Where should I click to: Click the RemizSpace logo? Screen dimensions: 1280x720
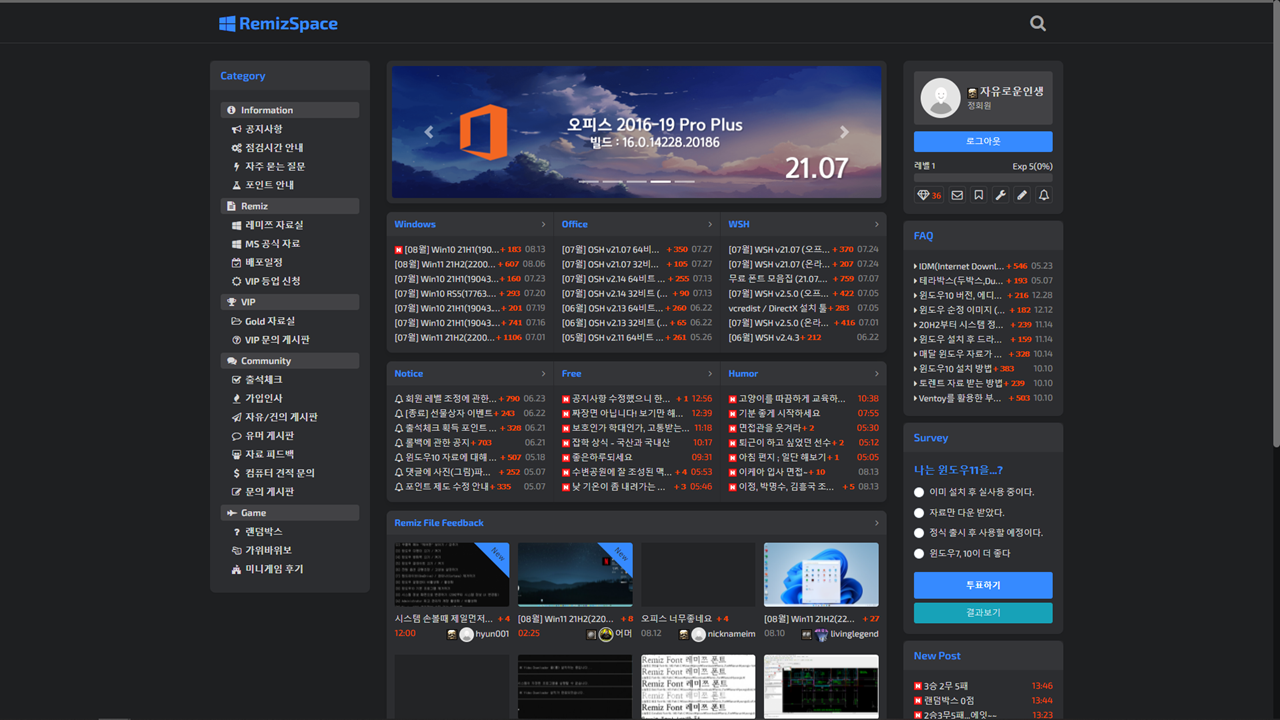(x=278, y=23)
